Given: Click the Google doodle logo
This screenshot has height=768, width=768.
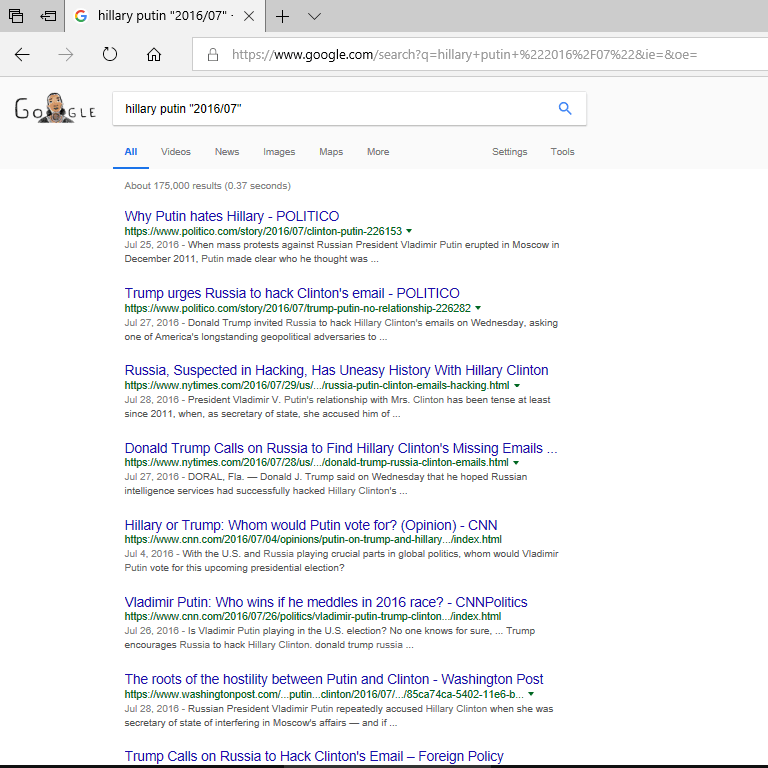Looking at the screenshot, I should click(55, 108).
